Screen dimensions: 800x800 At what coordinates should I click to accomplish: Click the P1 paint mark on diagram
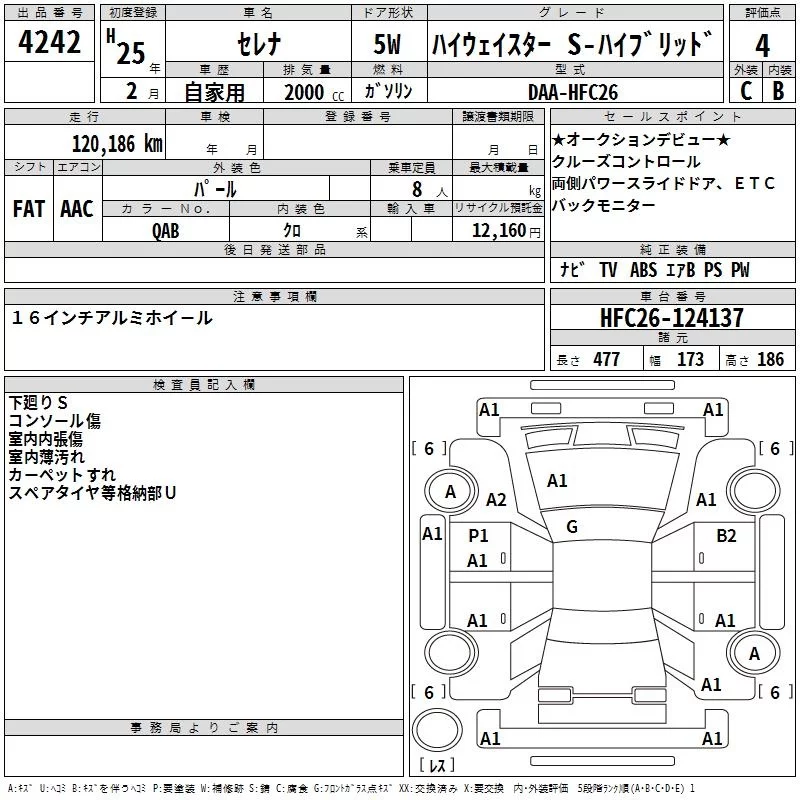point(479,535)
